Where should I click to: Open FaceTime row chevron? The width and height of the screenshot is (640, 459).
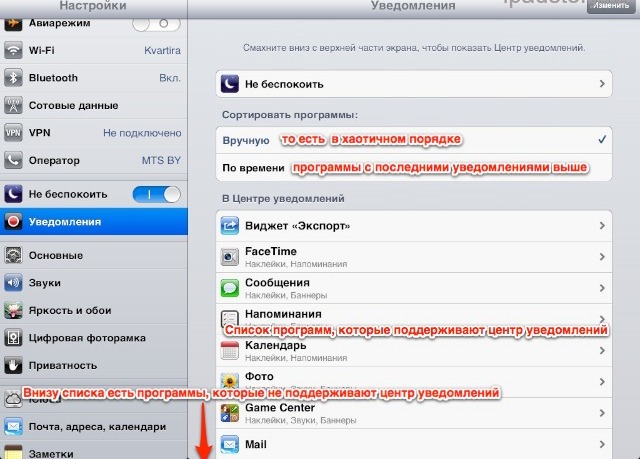click(x=602, y=257)
